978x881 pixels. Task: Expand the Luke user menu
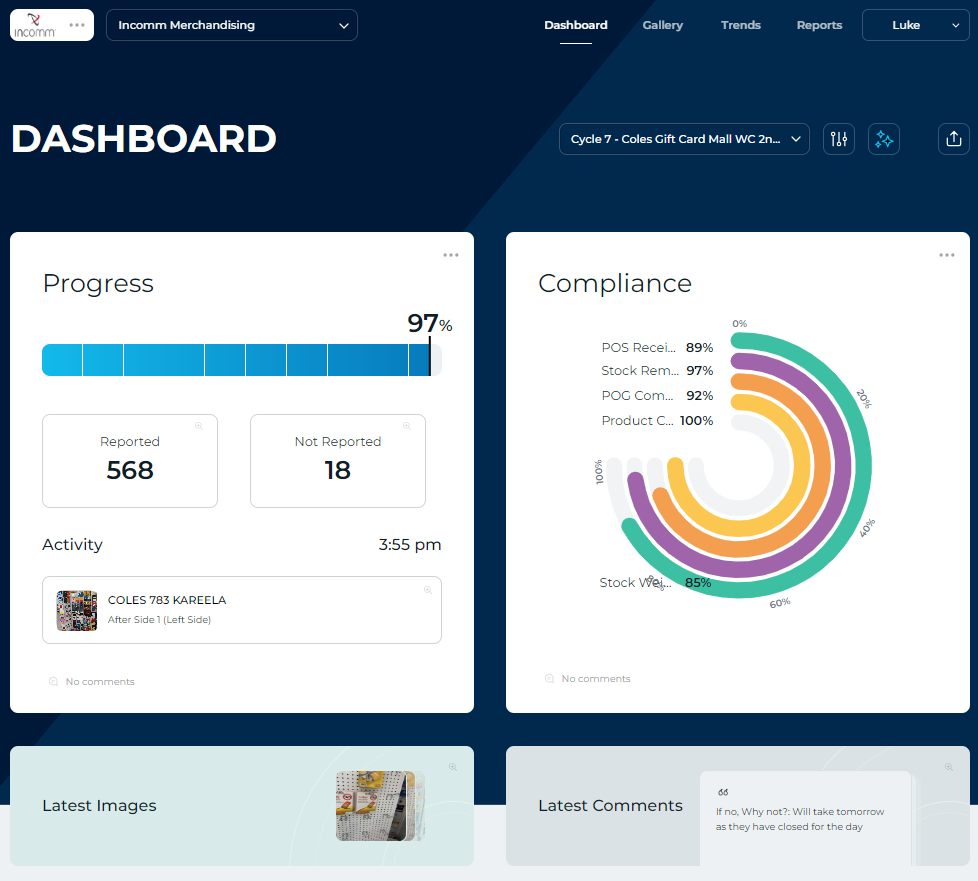coord(915,25)
